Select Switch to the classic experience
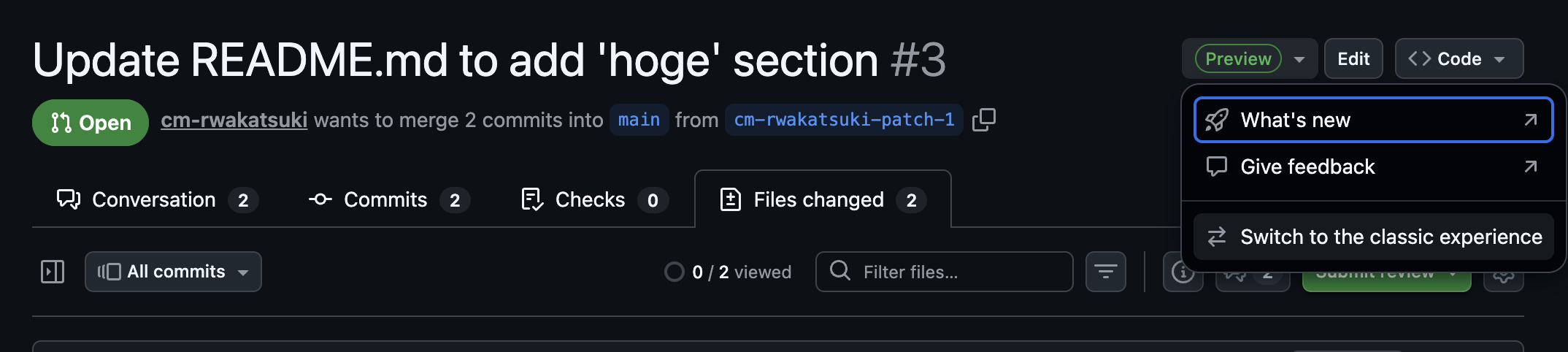 click(x=1391, y=237)
